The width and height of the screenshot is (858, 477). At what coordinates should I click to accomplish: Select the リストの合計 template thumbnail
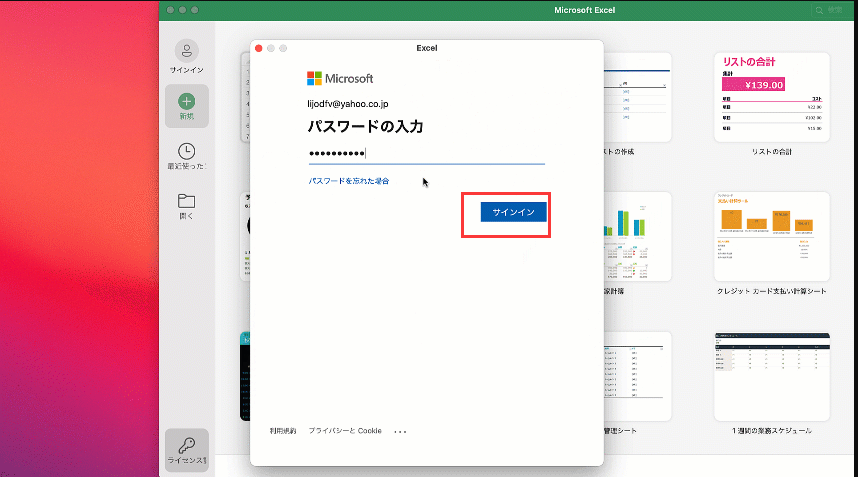(772, 97)
